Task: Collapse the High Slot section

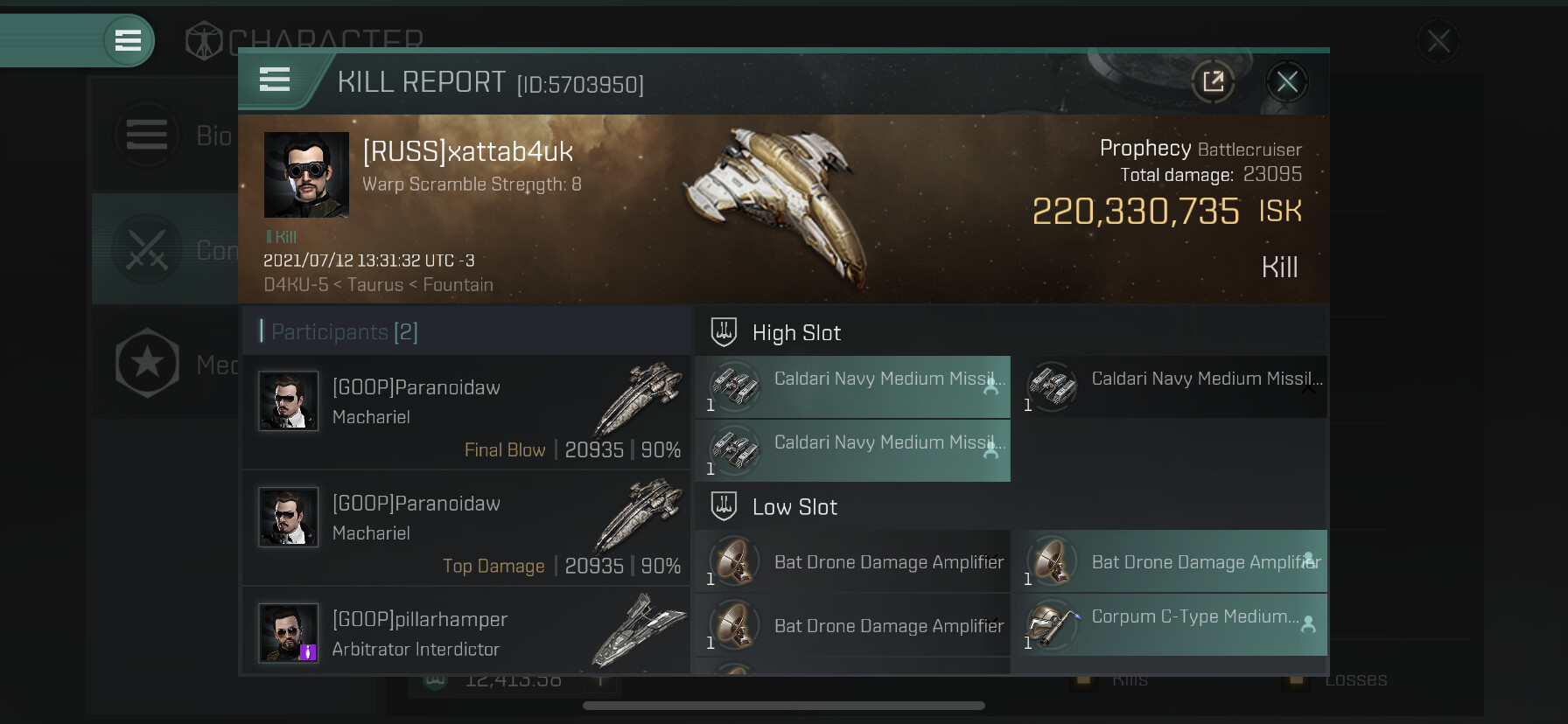Action: (796, 333)
